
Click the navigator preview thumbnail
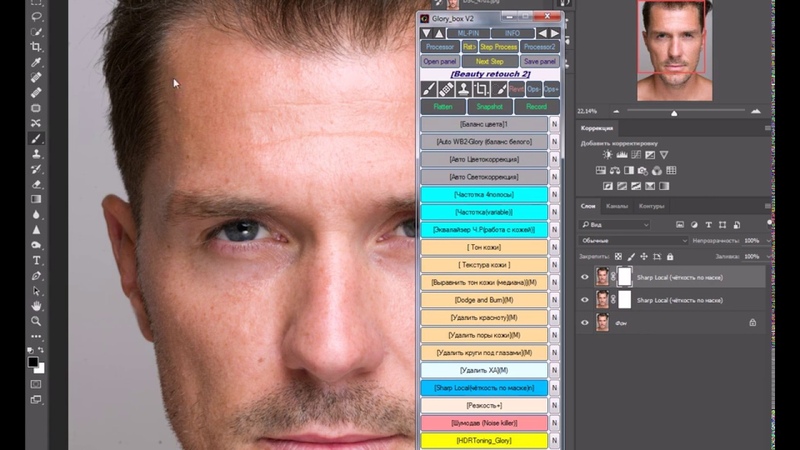(x=674, y=51)
